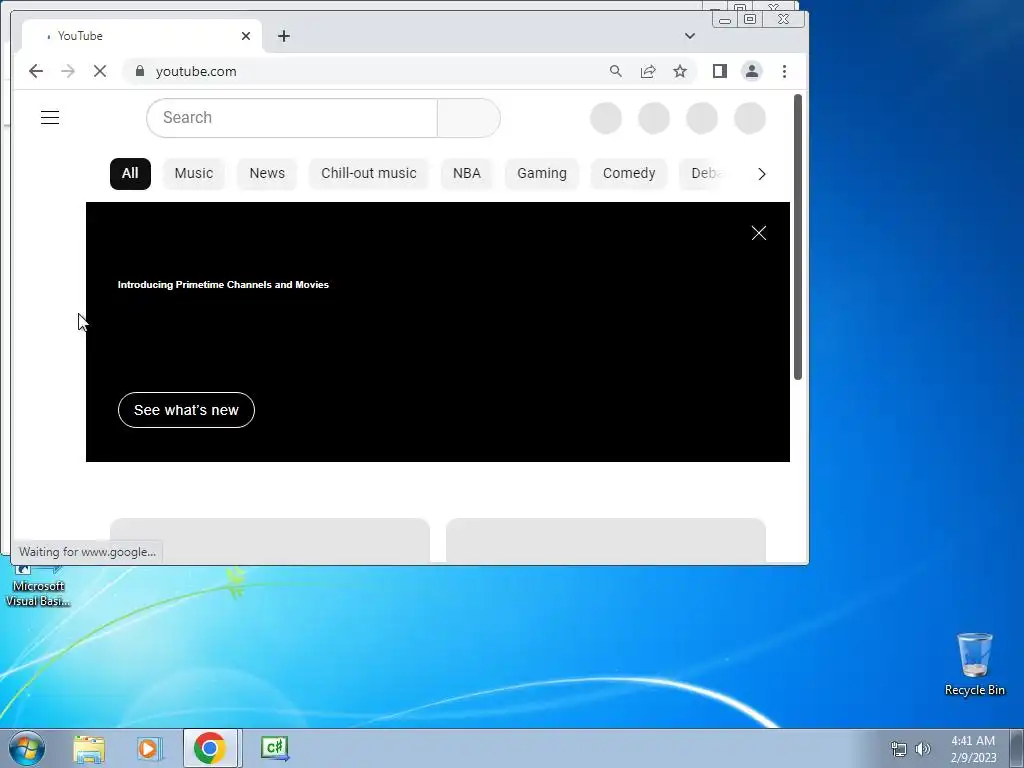Select the NBA filter chip
This screenshot has height=768, width=1024.
[x=467, y=174]
